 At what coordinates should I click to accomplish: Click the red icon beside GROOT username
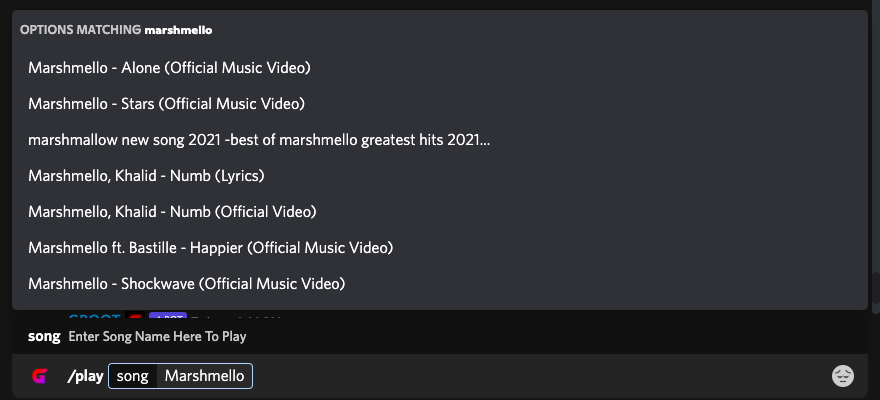click(131, 316)
